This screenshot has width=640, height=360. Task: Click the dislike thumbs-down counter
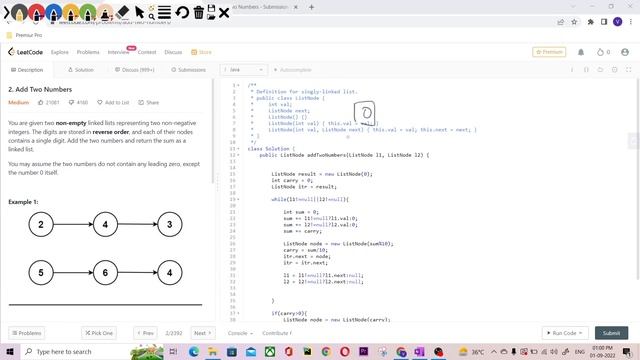78,102
